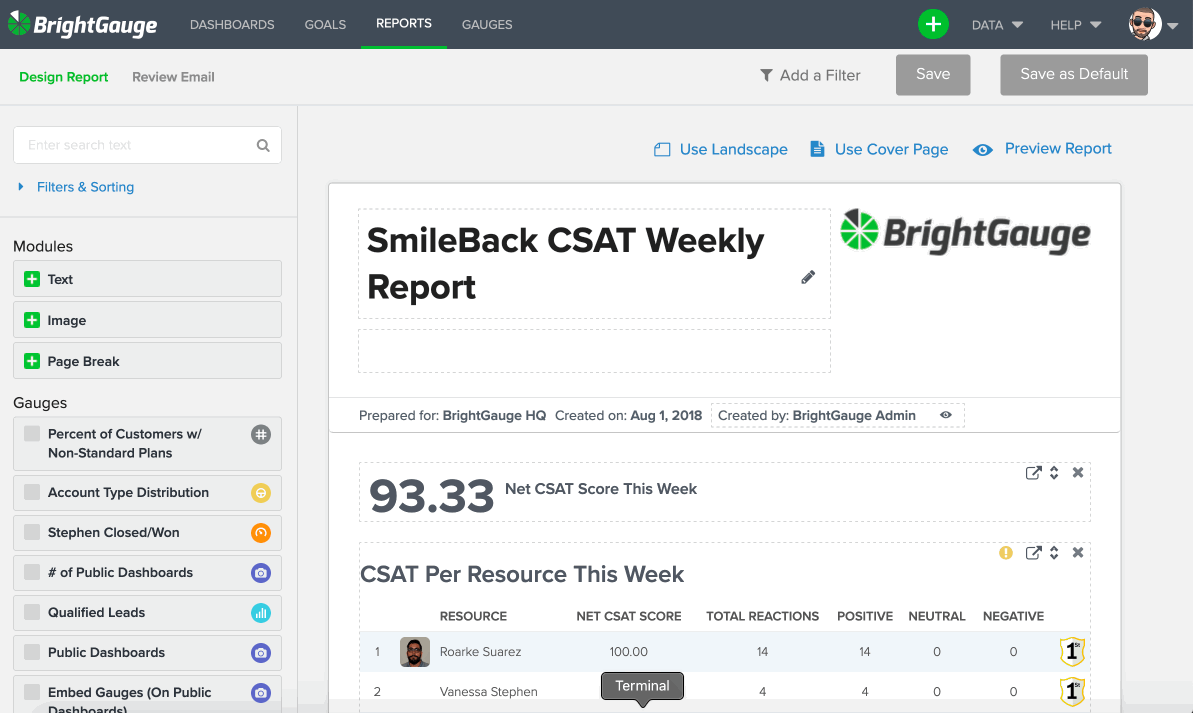Click the Use Landscape page icon
Screen dimensions: 1193x713
[662, 149]
